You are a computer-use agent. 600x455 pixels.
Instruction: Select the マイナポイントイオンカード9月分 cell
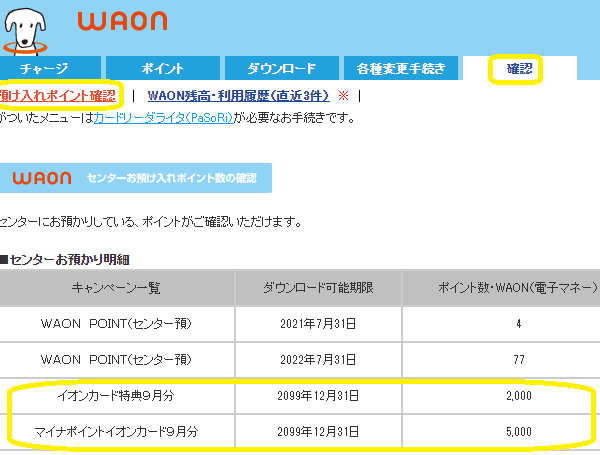point(116,432)
